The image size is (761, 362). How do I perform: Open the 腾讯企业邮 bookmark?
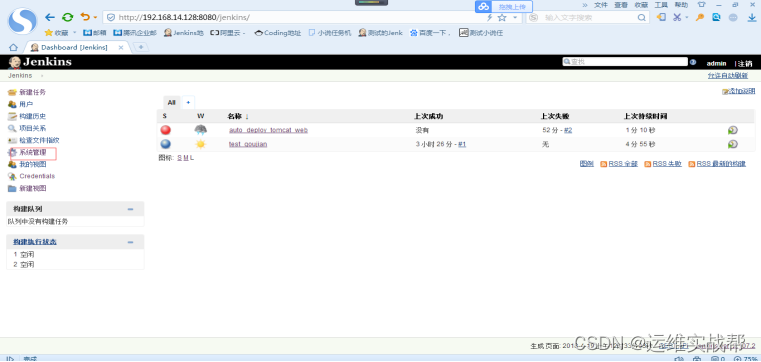point(135,33)
